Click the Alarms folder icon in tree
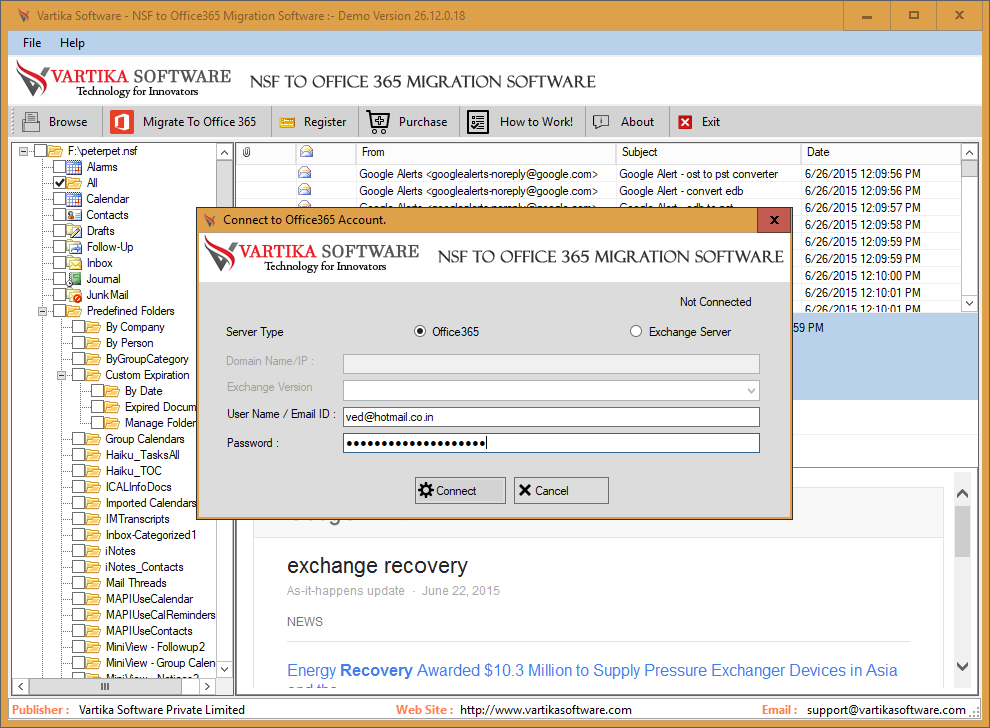The width and height of the screenshot is (990, 728). [75, 167]
